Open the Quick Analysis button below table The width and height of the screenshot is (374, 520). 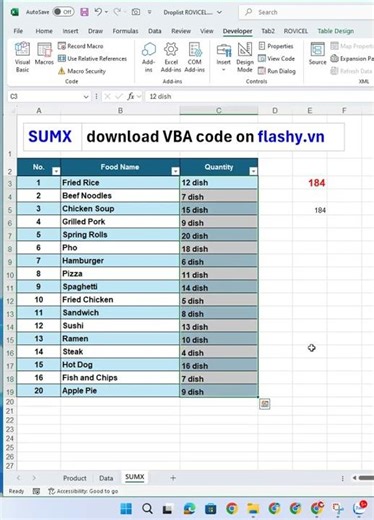265,404
